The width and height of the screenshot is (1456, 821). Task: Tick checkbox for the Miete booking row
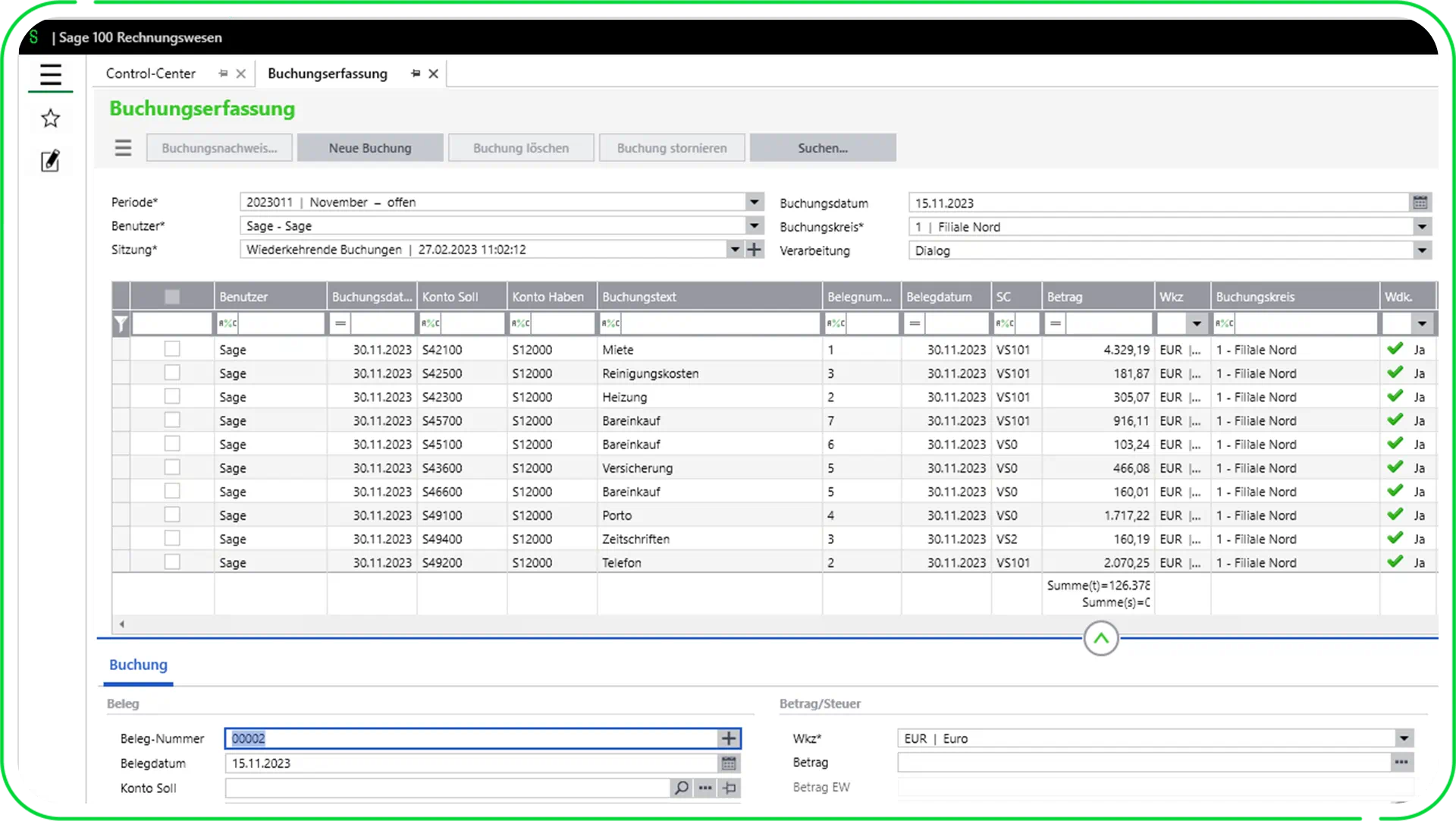coord(172,349)
